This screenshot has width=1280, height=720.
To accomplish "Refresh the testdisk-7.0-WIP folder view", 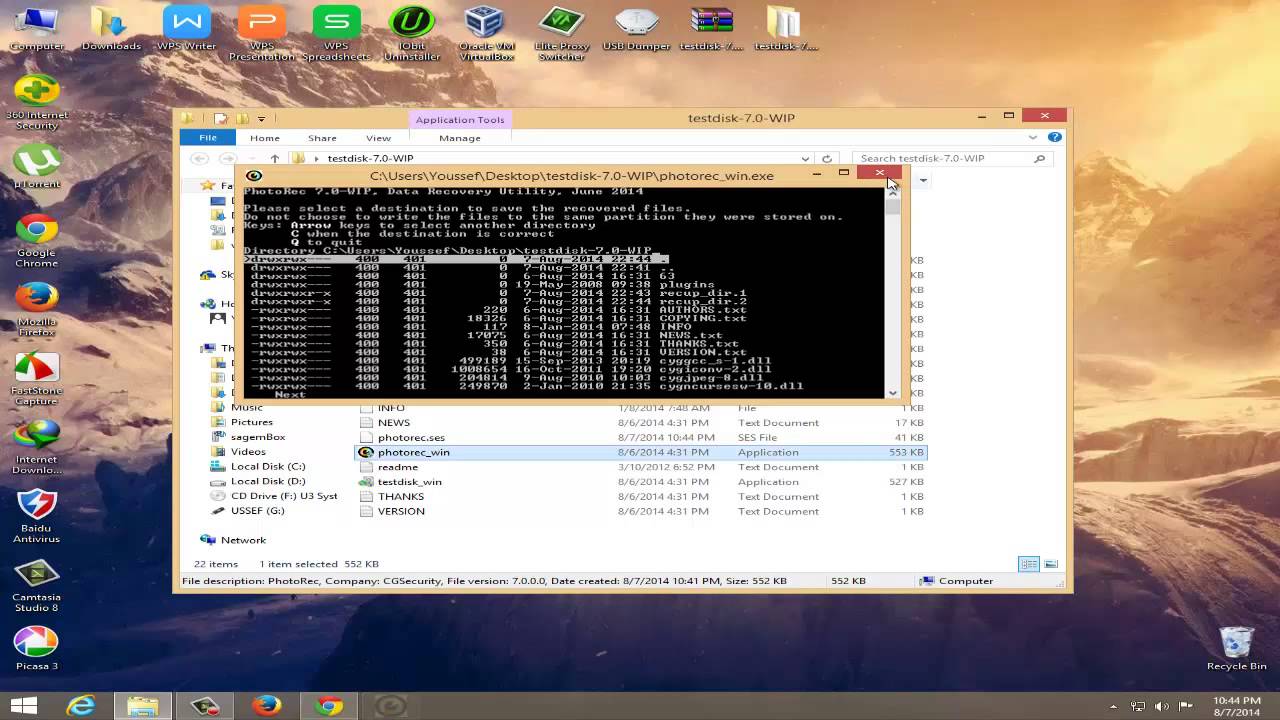I will click(x=827, y=158).
